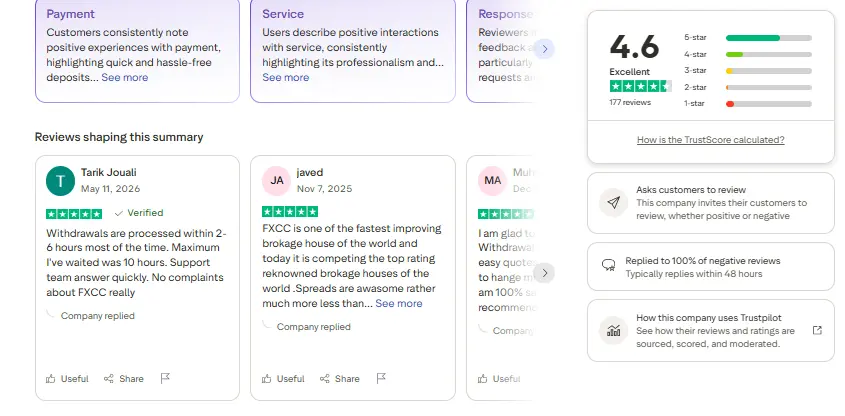
Task: Filter reviews by the 4-star bar
Action: pos(749,54)
